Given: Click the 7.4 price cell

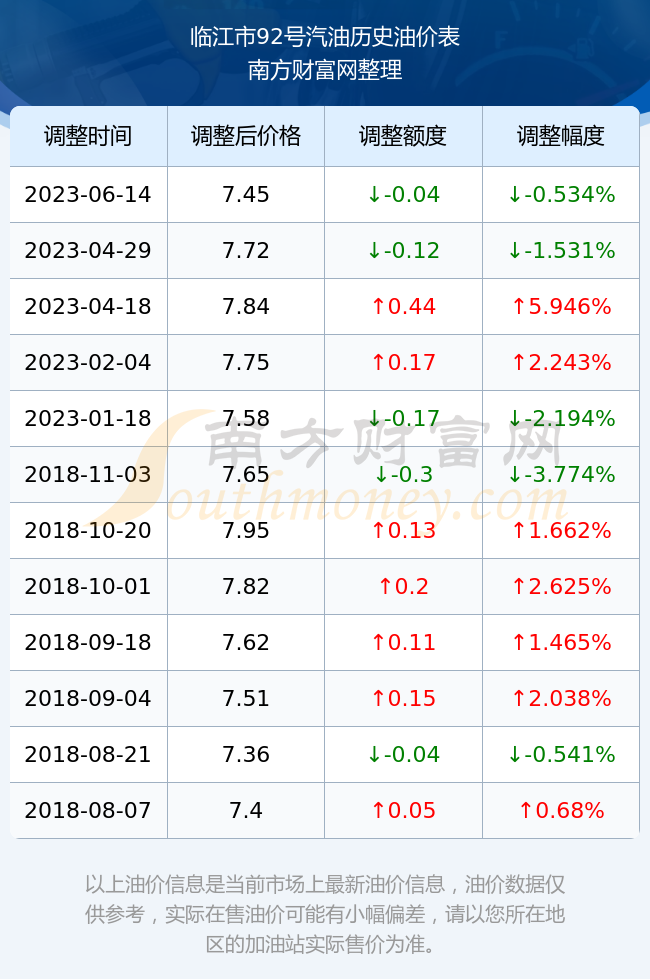Looking at the screenshot, I should [x=246, y=810].
